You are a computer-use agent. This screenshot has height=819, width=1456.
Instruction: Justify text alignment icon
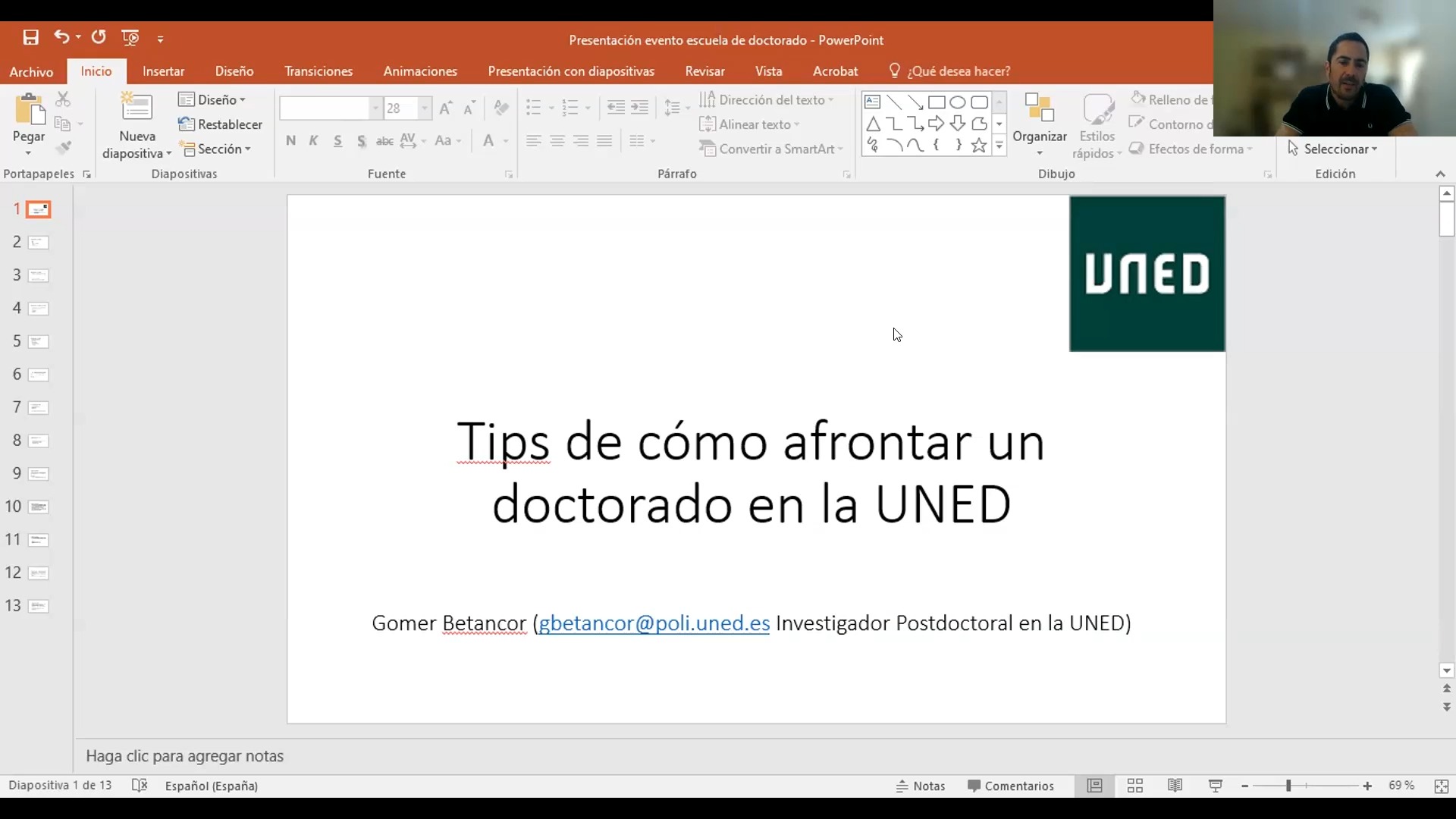pos(604,141)
